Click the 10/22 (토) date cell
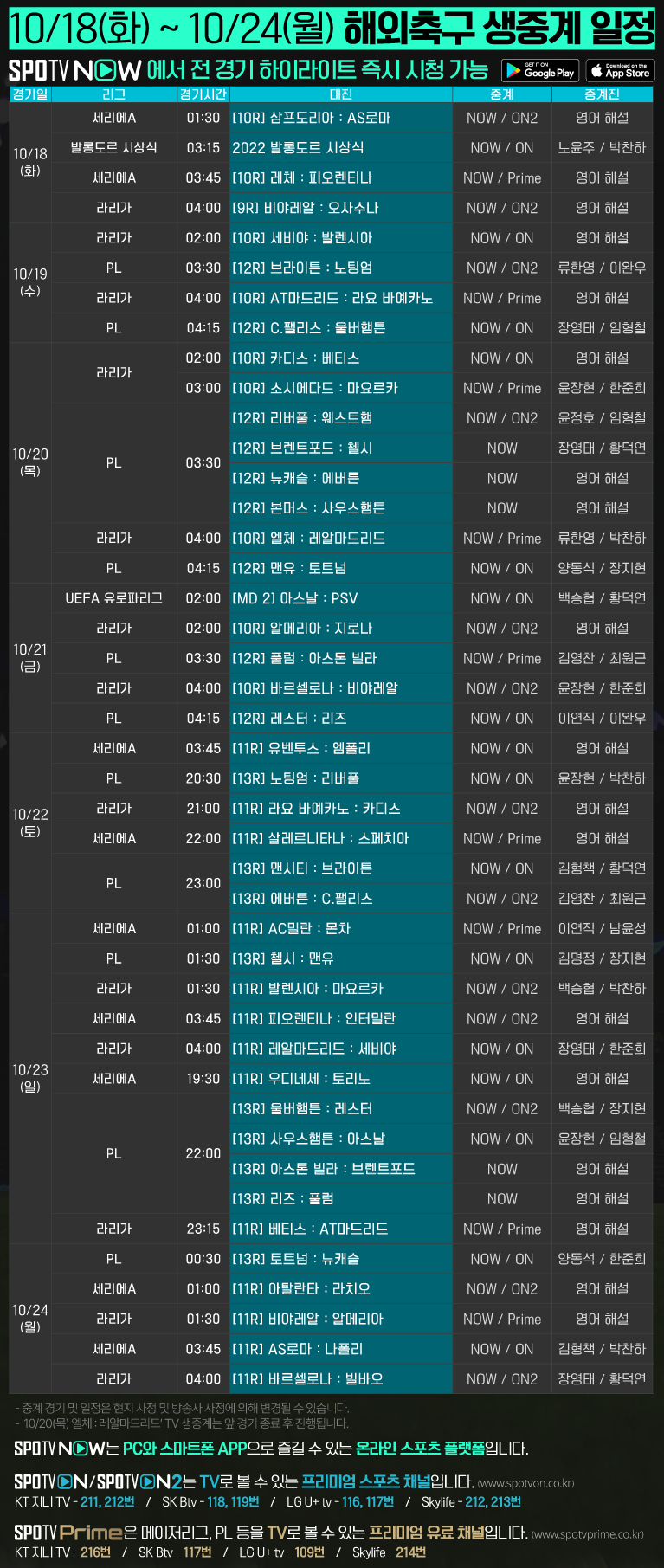Viewport: 664px width, 1568px height. (x=30, y=823)
